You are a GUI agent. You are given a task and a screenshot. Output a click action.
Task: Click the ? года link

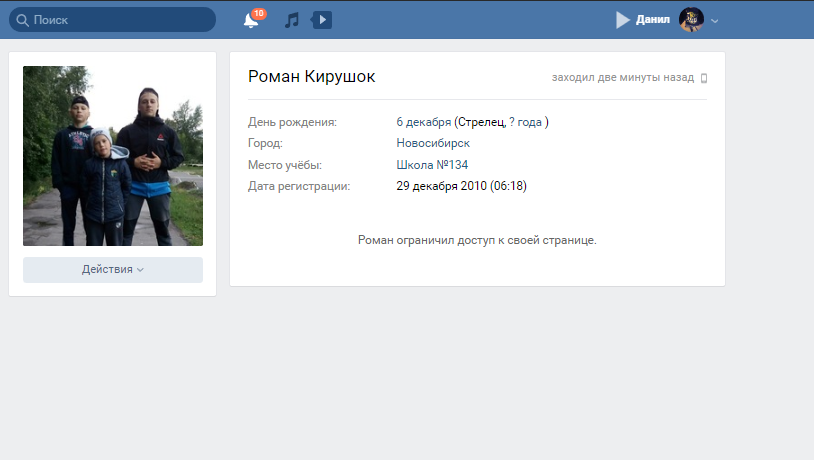click(525, 122)
